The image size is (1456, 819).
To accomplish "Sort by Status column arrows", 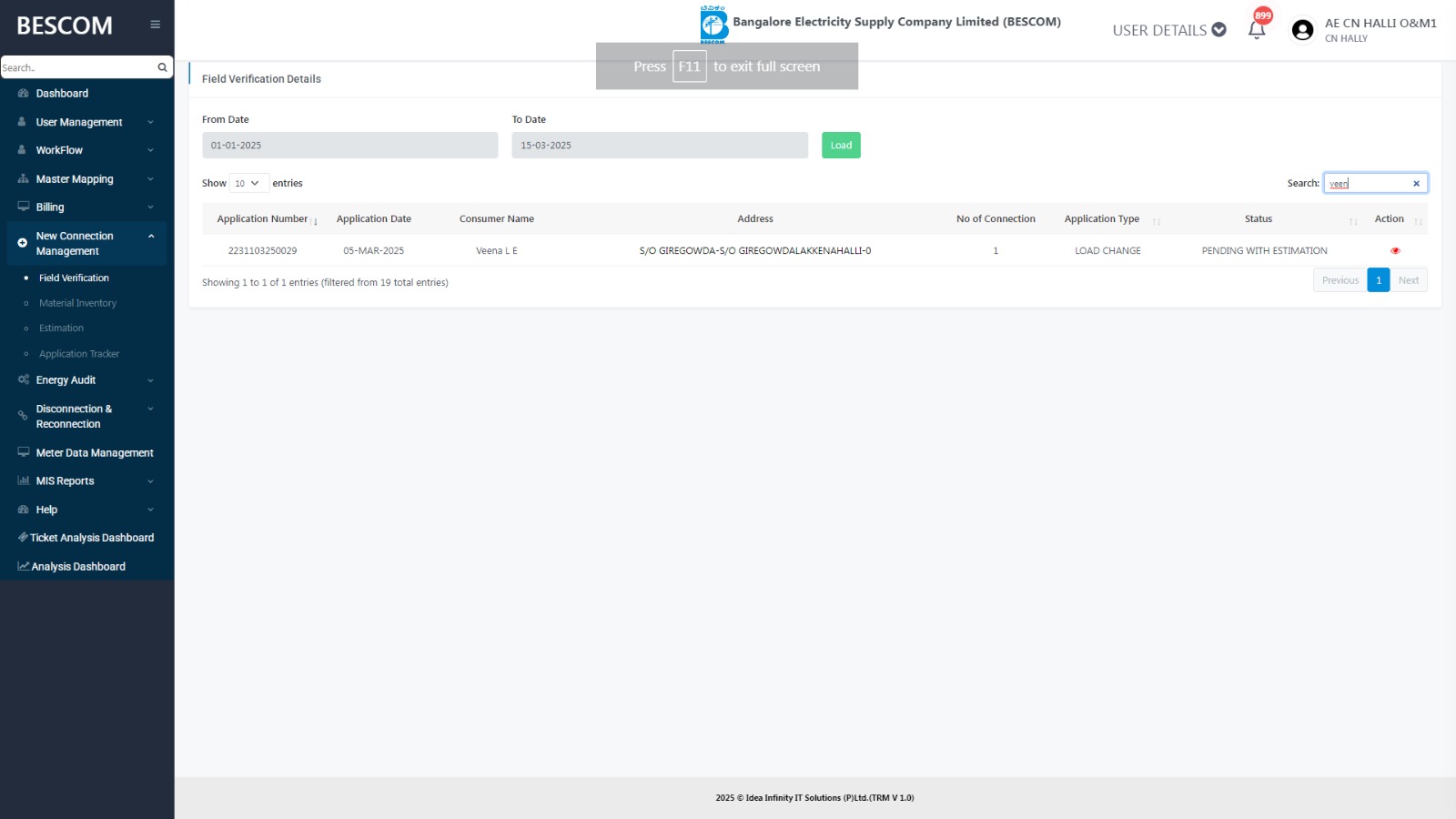I will [x=1353, y=221].
